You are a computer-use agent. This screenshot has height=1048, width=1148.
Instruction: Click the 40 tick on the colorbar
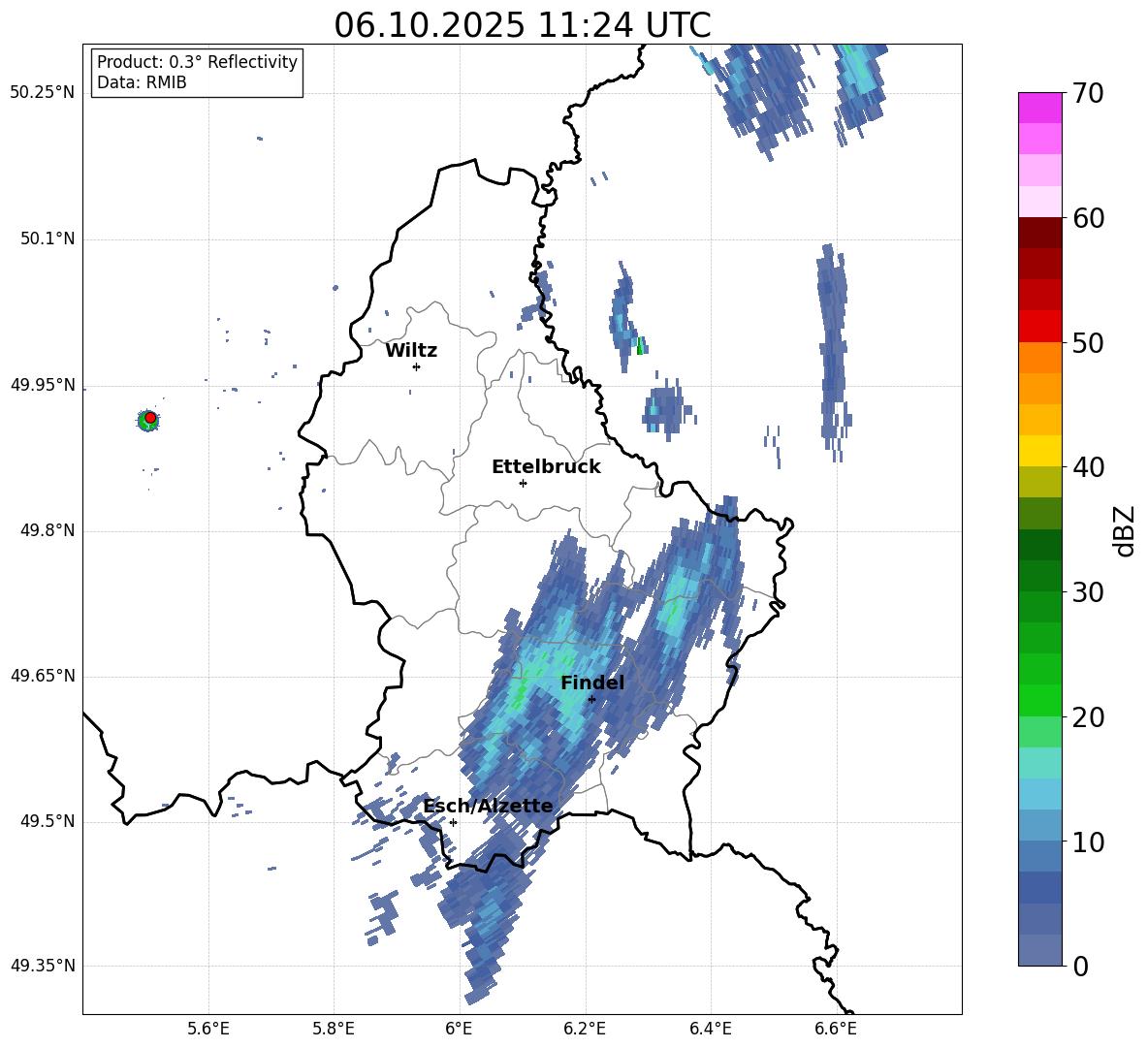(x=1089, y=467)
